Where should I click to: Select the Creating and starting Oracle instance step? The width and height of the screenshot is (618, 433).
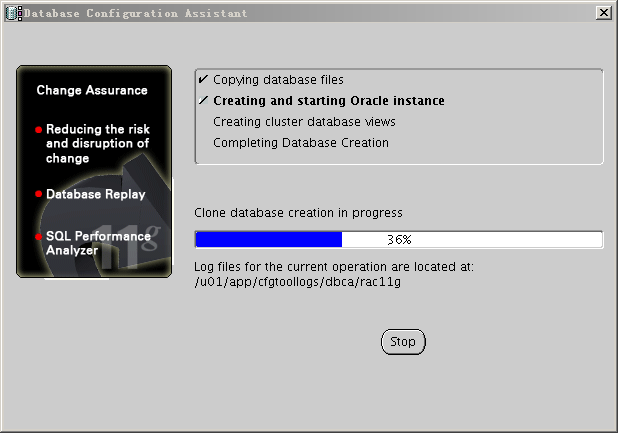coord(329,101)
